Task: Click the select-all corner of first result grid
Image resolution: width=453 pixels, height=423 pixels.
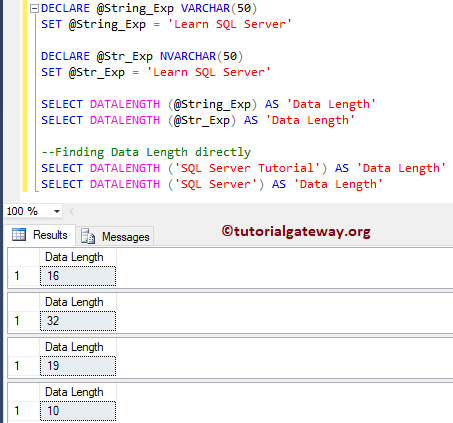Action: coord(24,257)
